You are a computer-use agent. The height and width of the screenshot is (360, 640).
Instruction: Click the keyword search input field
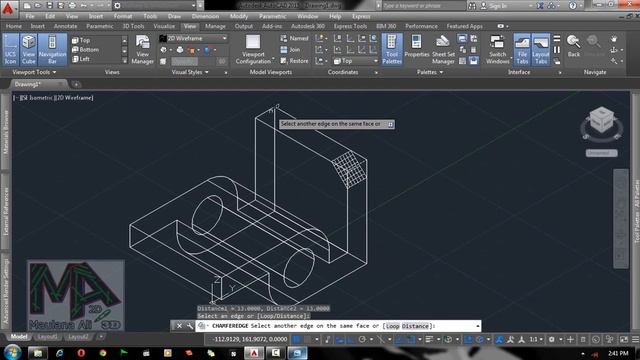423,6
